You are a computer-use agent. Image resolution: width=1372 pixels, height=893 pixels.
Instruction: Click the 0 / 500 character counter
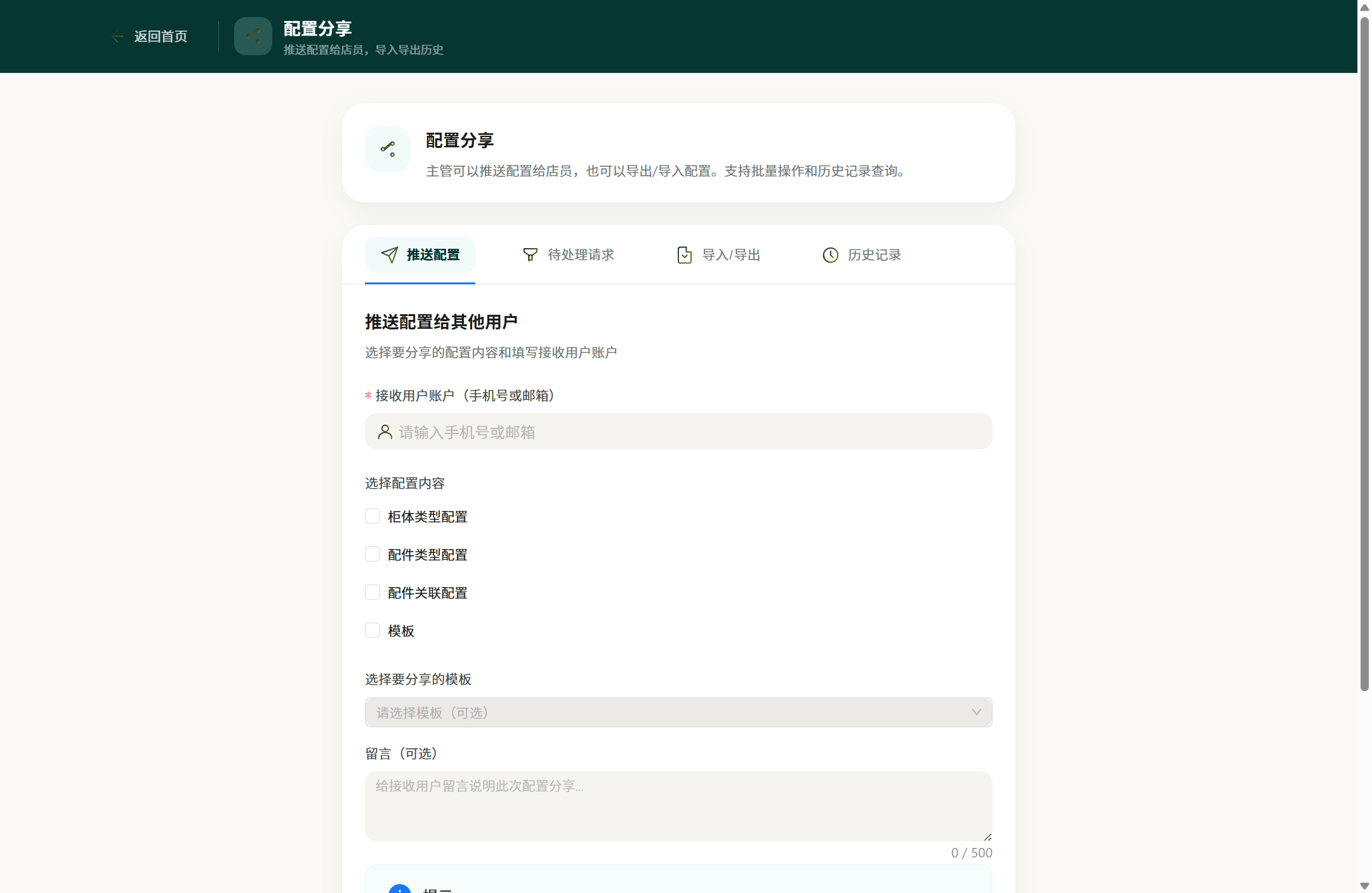tap(972, 853)
